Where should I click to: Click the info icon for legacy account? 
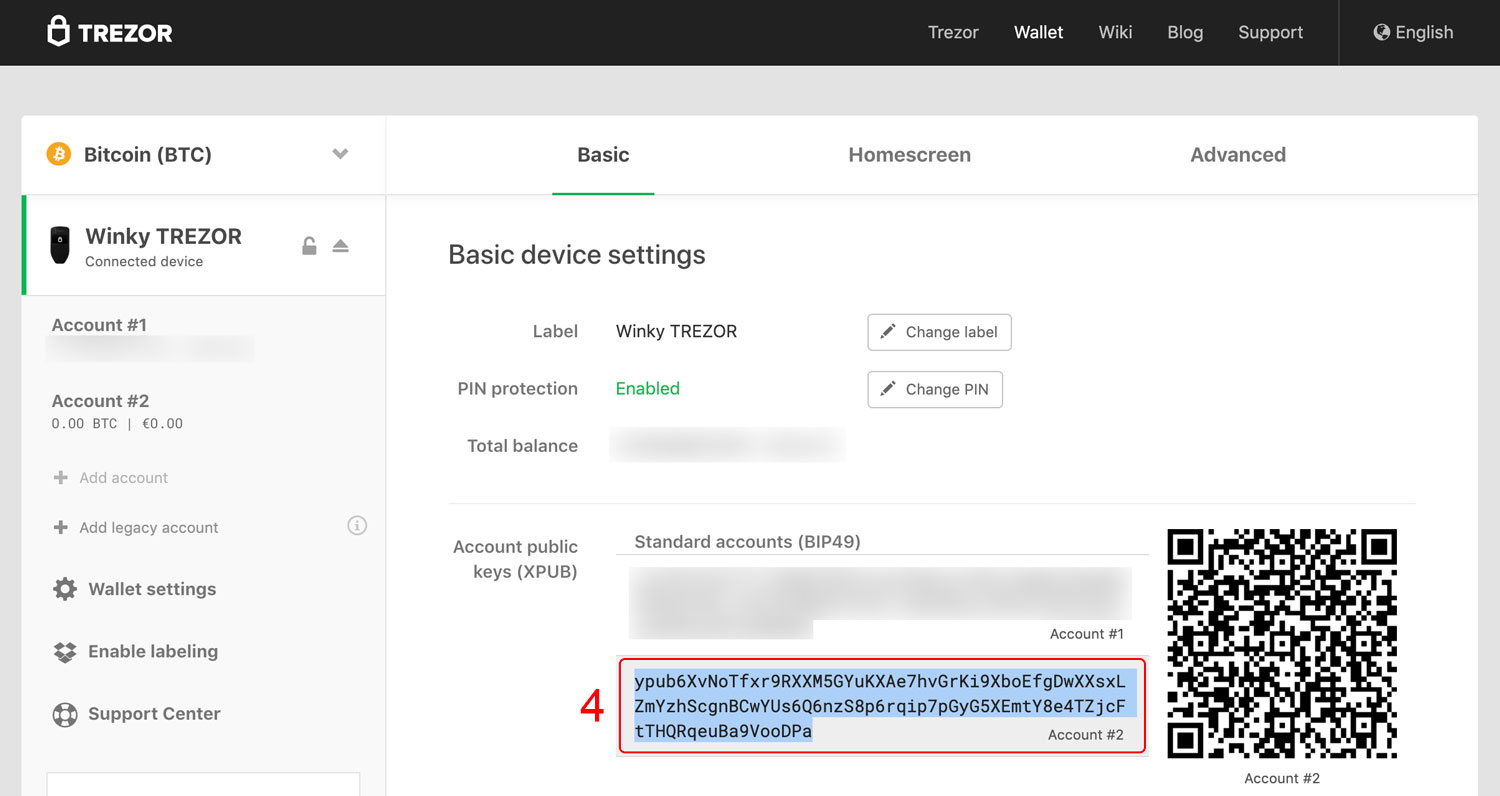[x=357, y=525]
